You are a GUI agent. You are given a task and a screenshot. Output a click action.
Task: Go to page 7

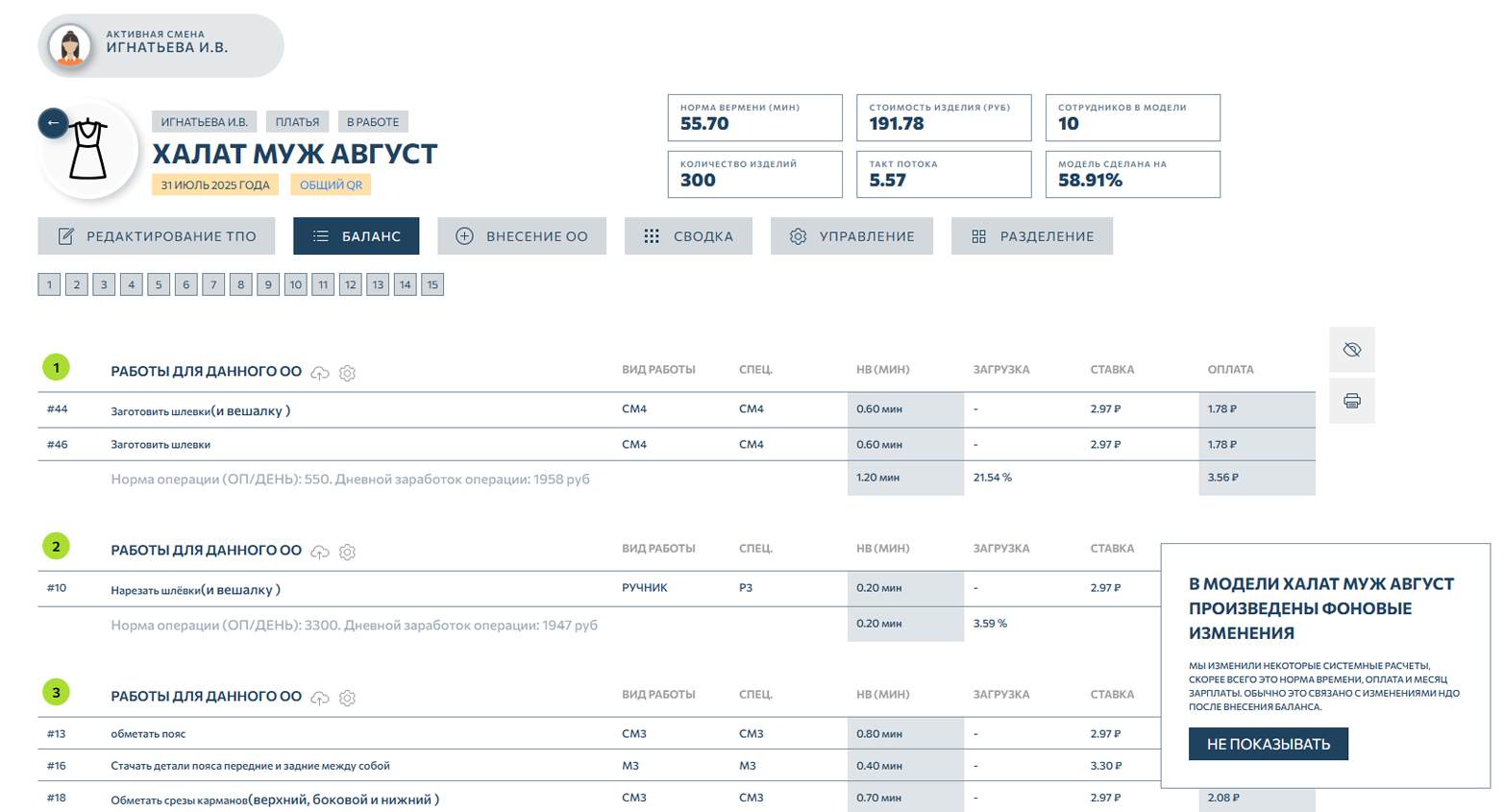tap(213, 284)
